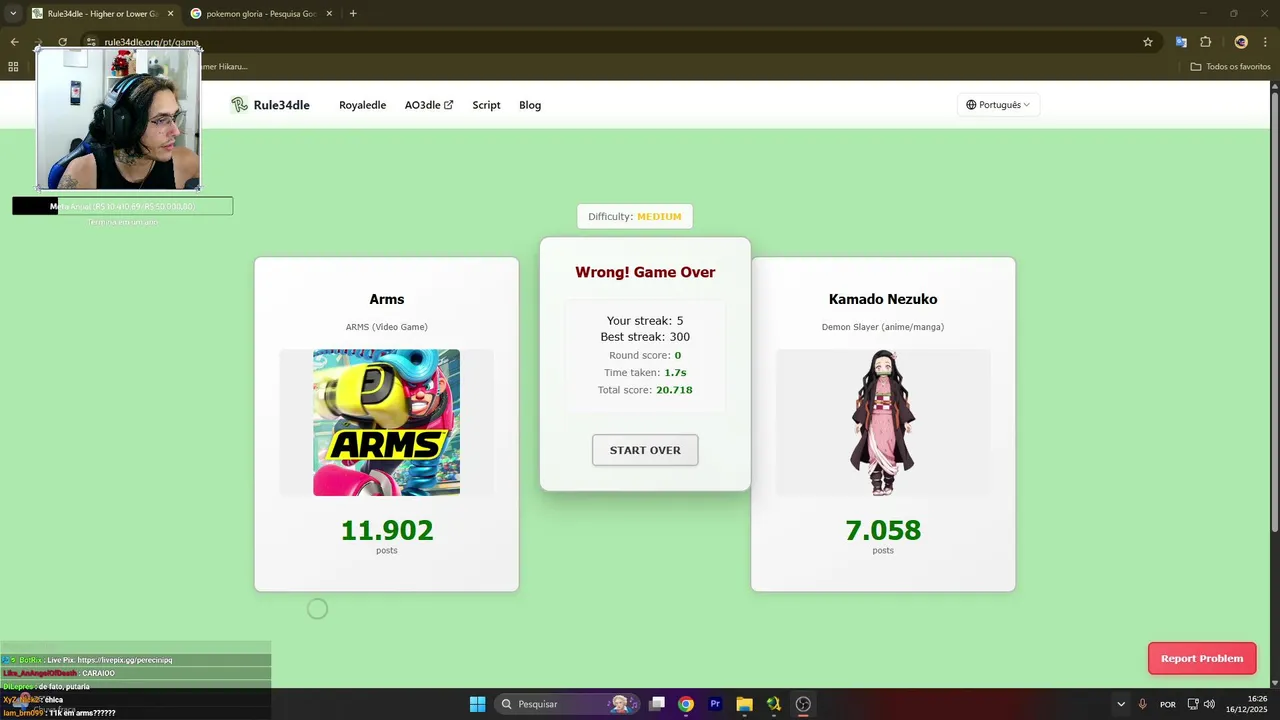Click the donation goal progress bar
This screenshot has width=1280, height=720.
122,206
